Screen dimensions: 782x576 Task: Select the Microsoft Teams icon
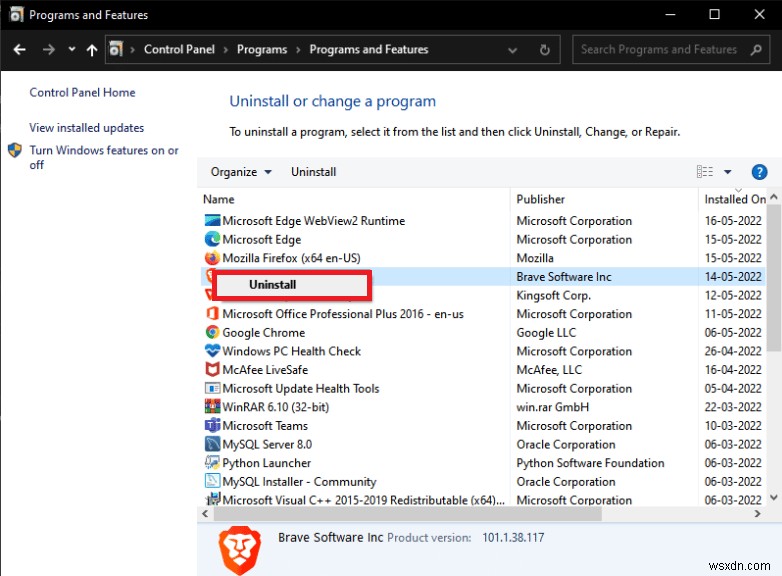[212, 426]
